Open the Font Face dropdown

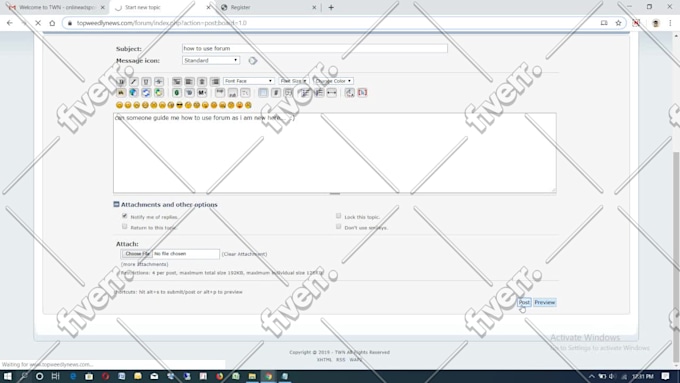tap(248, 81)
